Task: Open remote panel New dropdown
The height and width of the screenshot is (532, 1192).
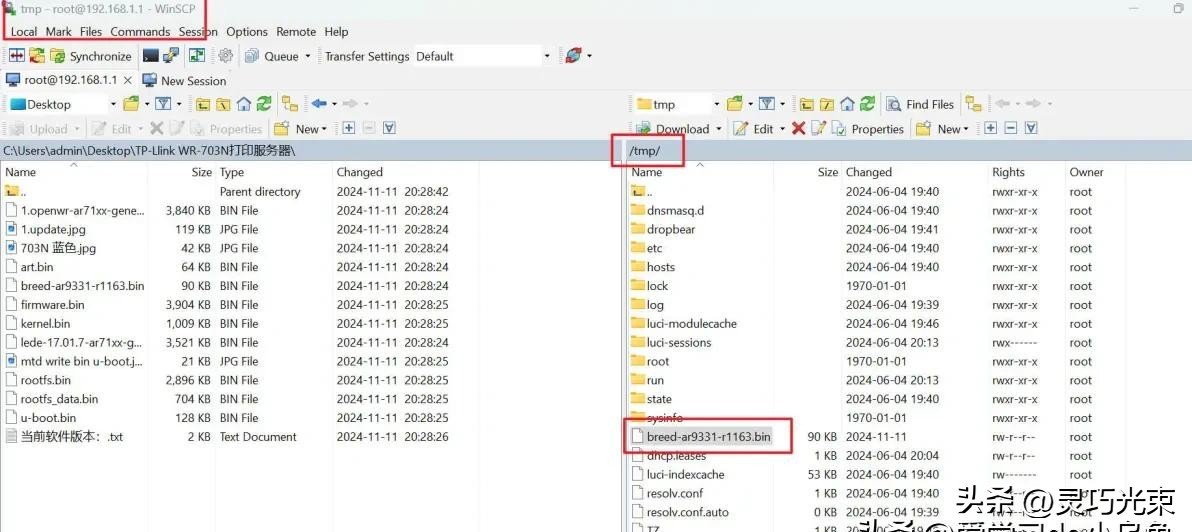Action: coord(943,128)
